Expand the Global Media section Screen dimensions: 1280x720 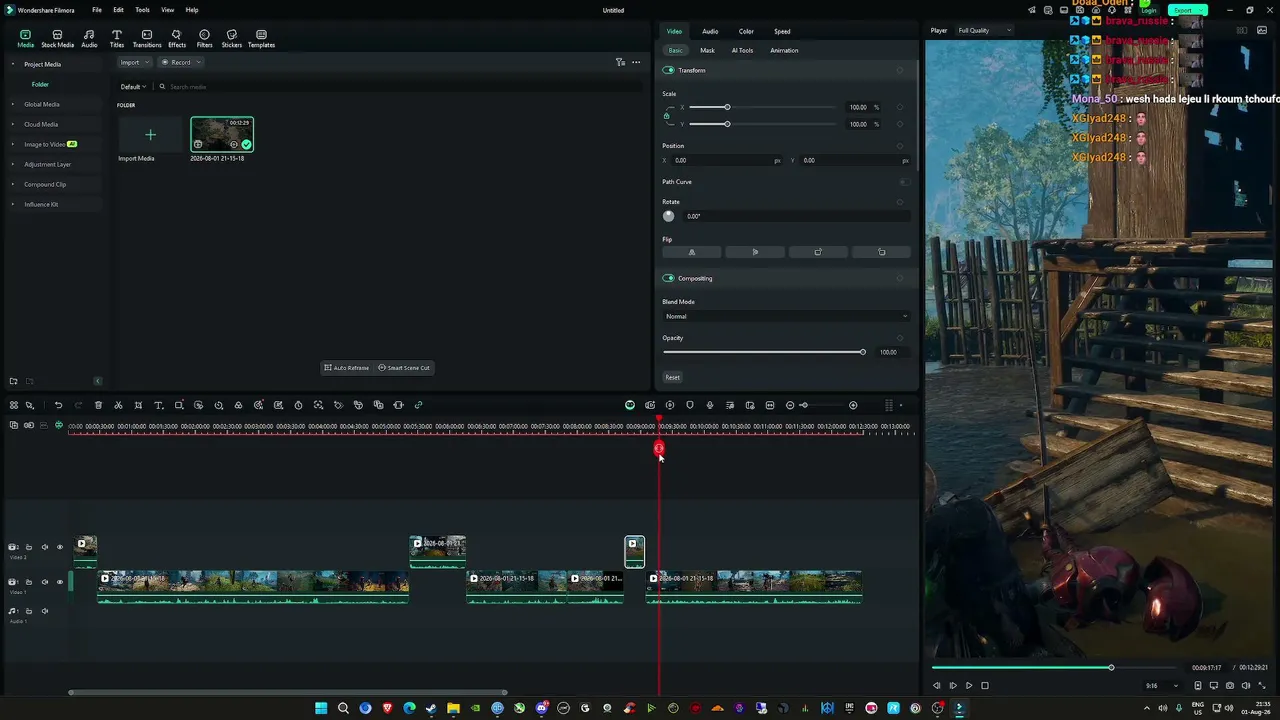[13, 104]
